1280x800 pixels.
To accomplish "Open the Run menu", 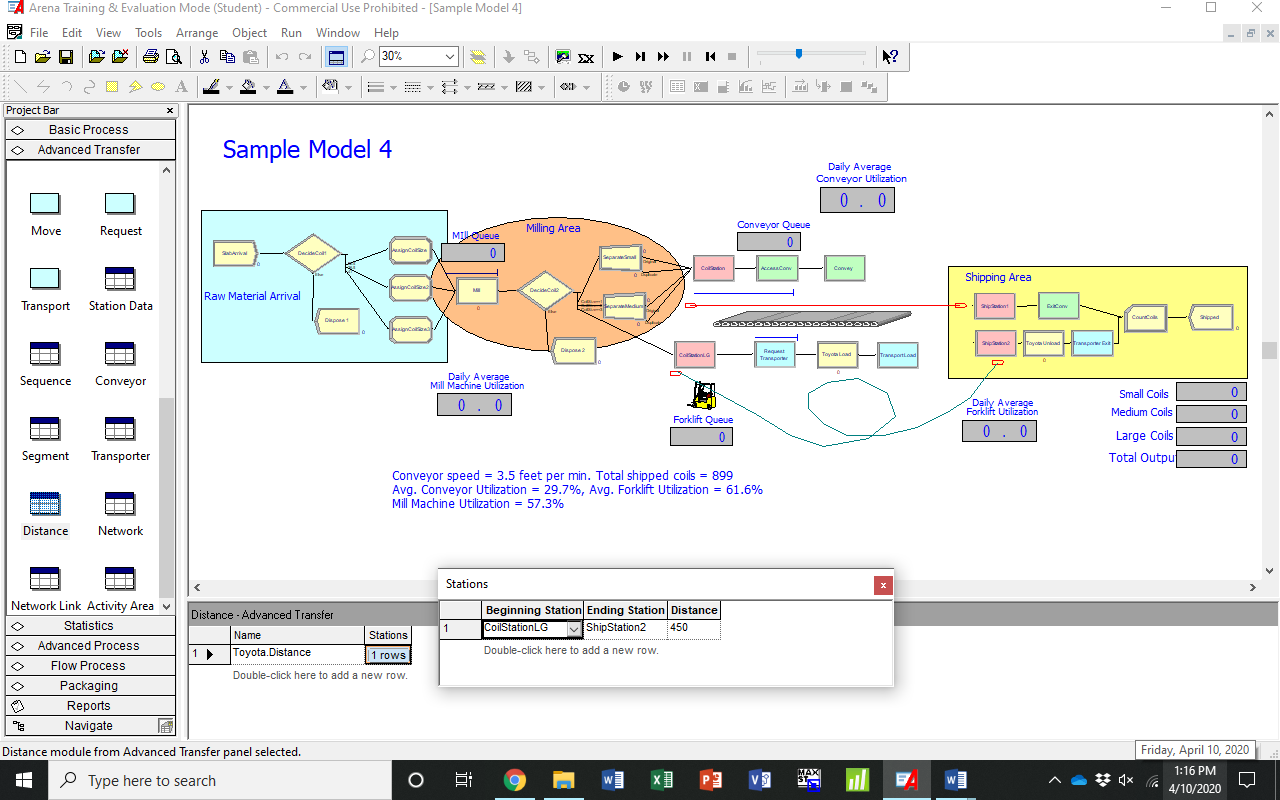I will tap(291, 33).
